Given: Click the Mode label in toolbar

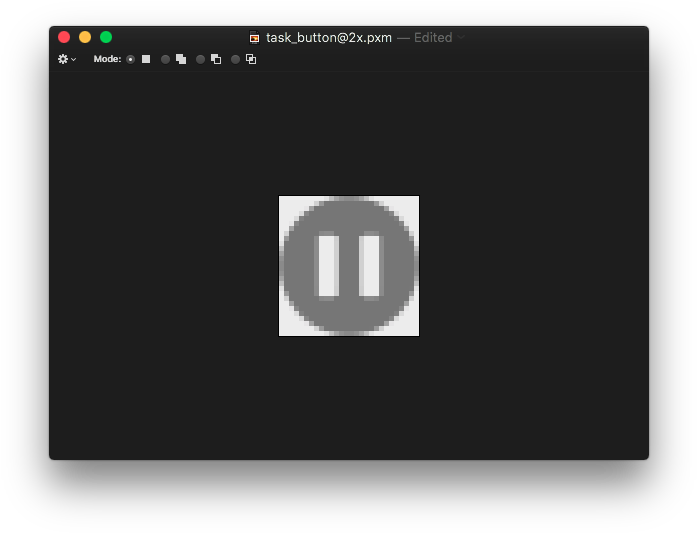Looking at the screenshot, I should click(107, 59).
